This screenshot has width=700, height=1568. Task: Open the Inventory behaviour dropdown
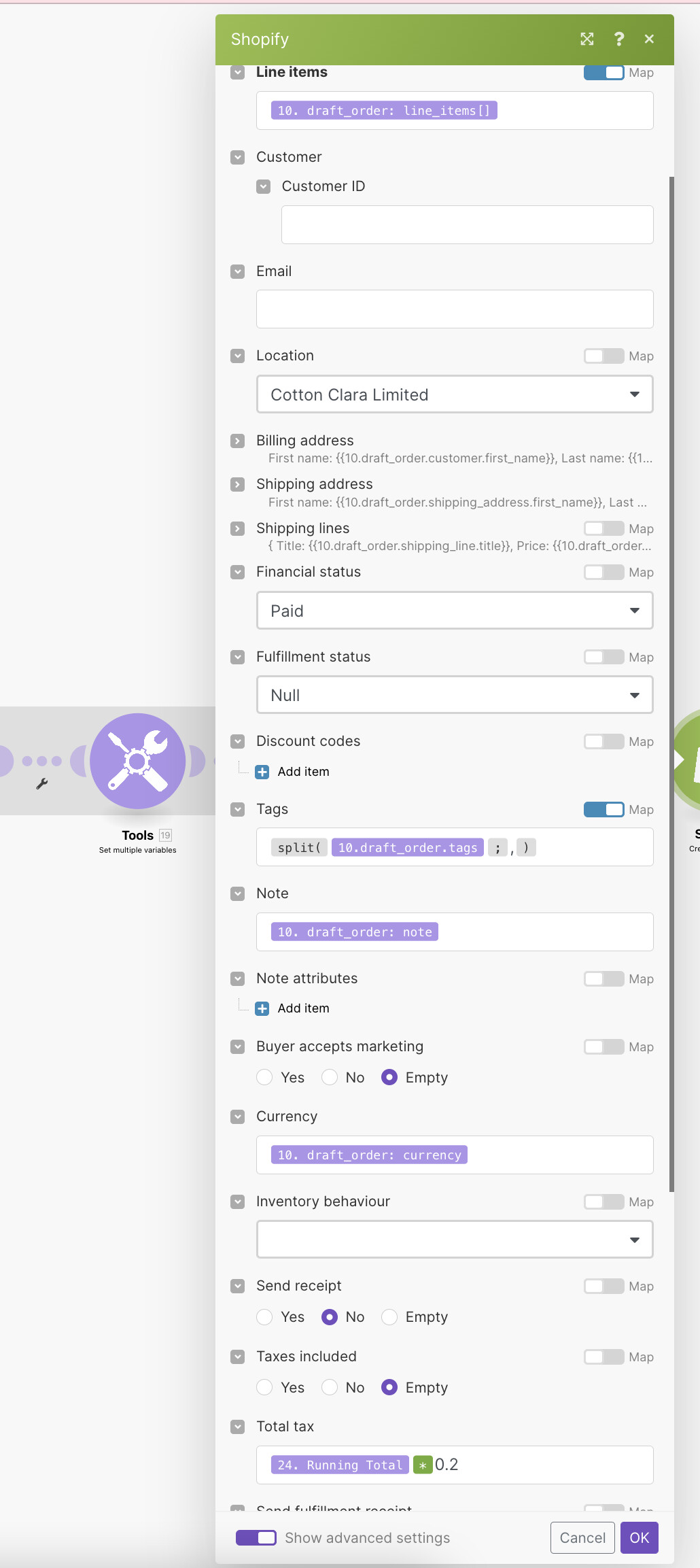click(455, 1239)
